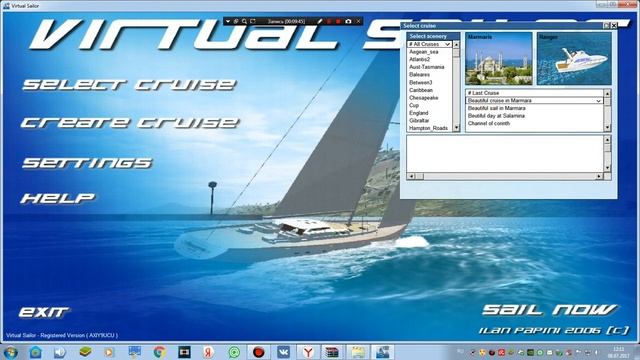Image resolution: width=640 pixels, height=360 pixels.
Task: Click the recorder link icon beside dropdown arrow
Action: pyautogui.click(x=236, y=21)
